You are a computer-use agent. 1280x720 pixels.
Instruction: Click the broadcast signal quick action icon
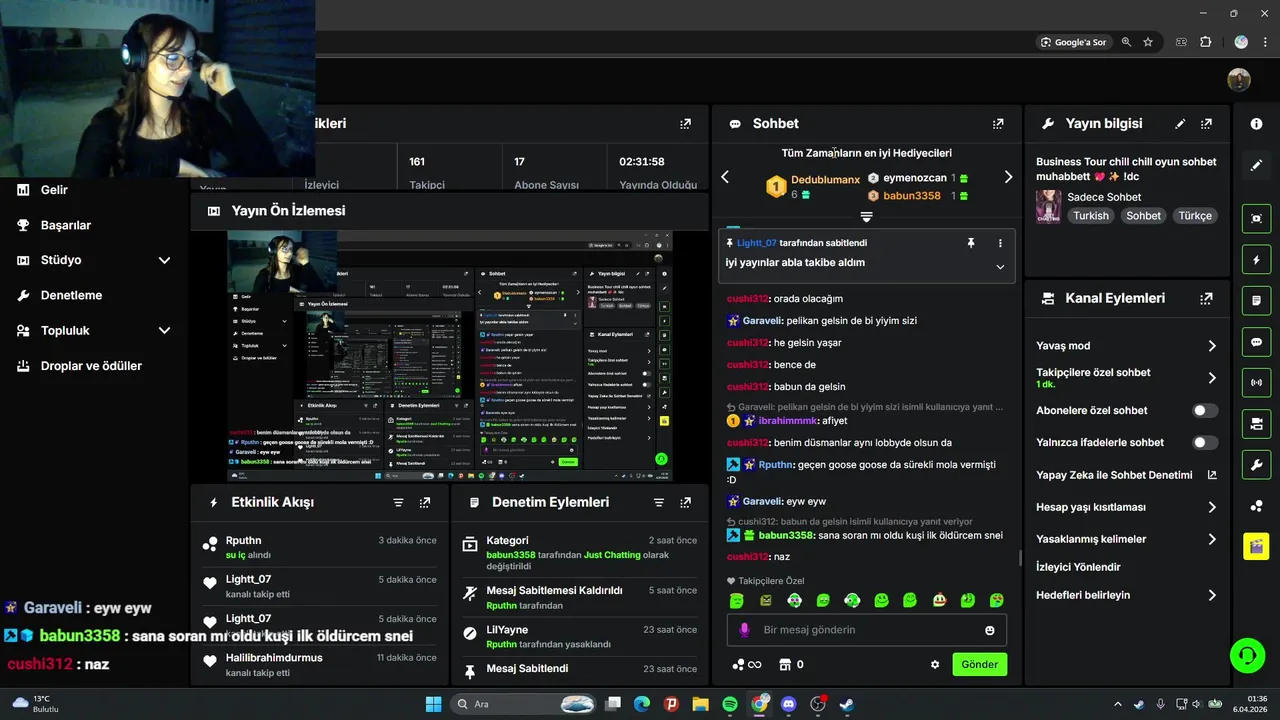[1256, 382]
